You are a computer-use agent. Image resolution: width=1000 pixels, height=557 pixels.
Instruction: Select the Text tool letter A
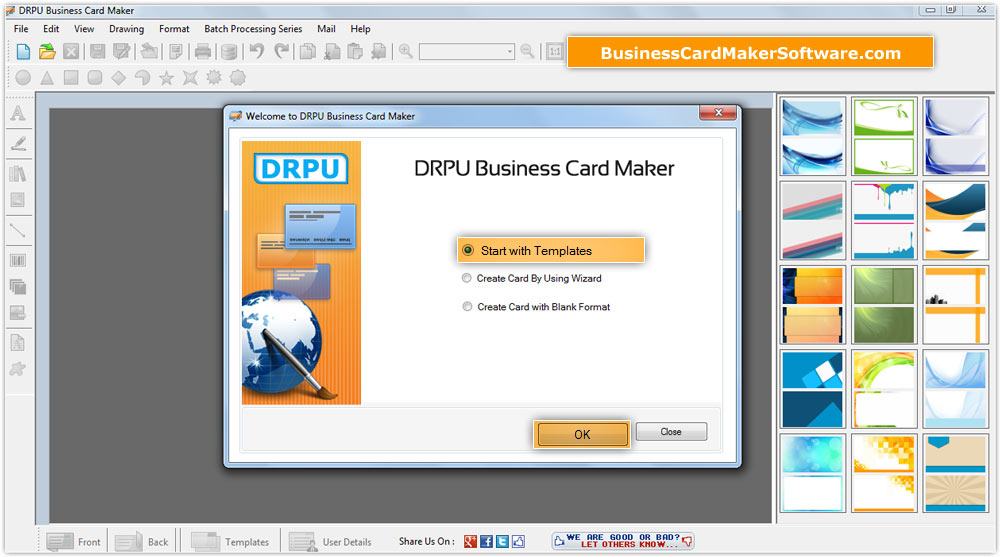18,113
